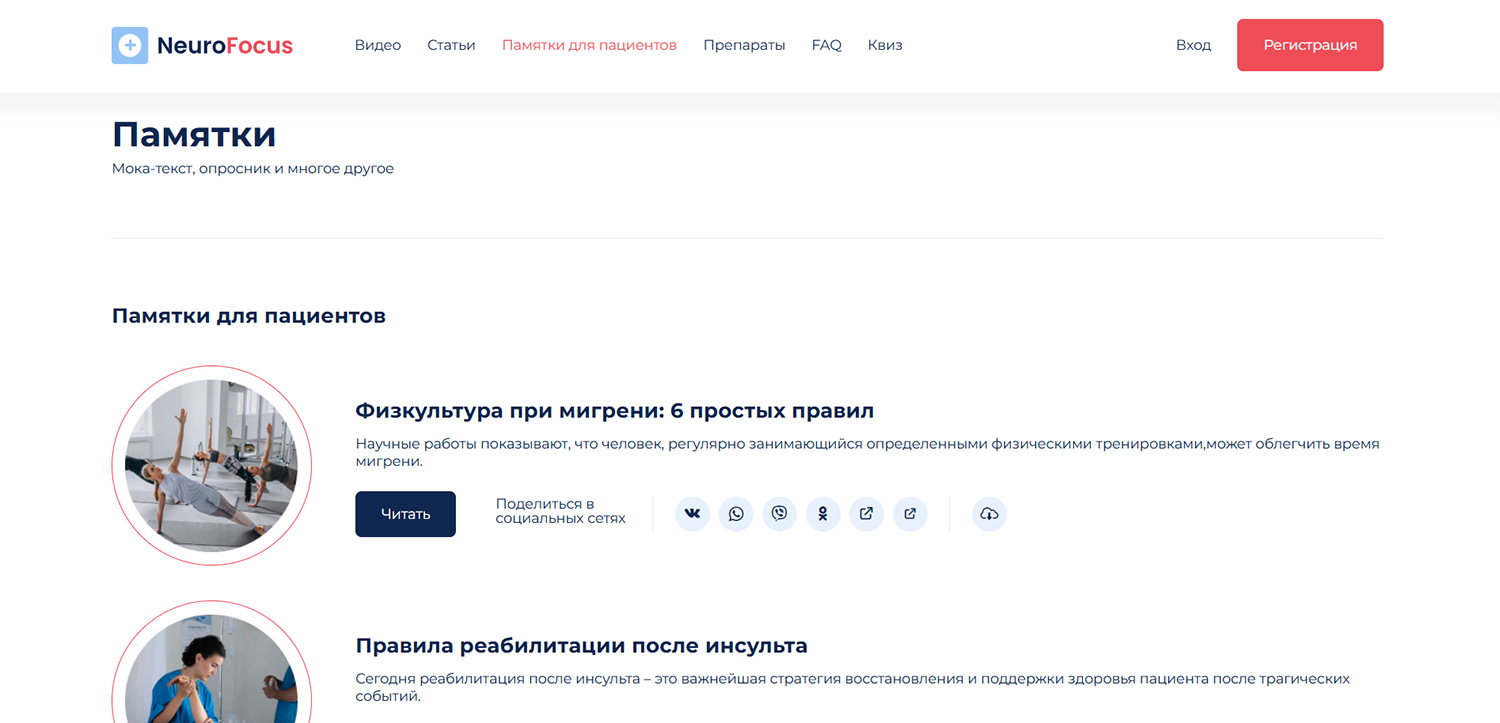Go to the Статьи section

[x=451, y=45]
